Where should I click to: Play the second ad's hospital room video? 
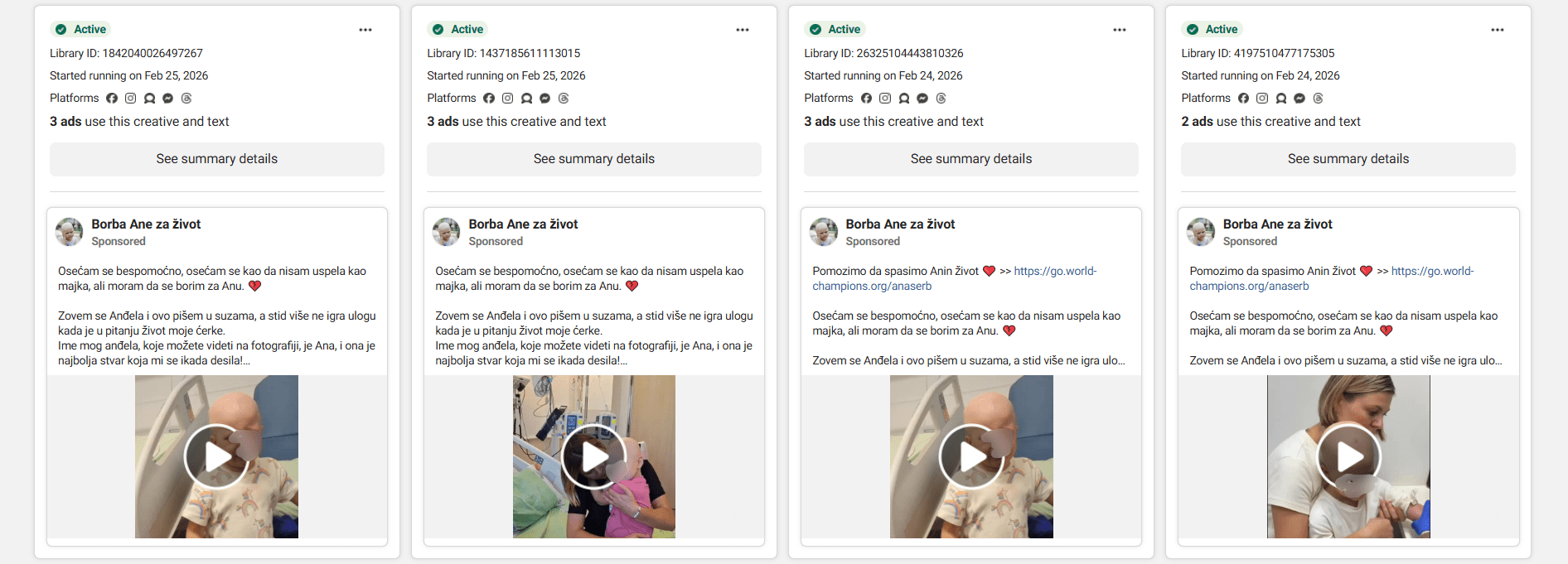coord(593,456)
